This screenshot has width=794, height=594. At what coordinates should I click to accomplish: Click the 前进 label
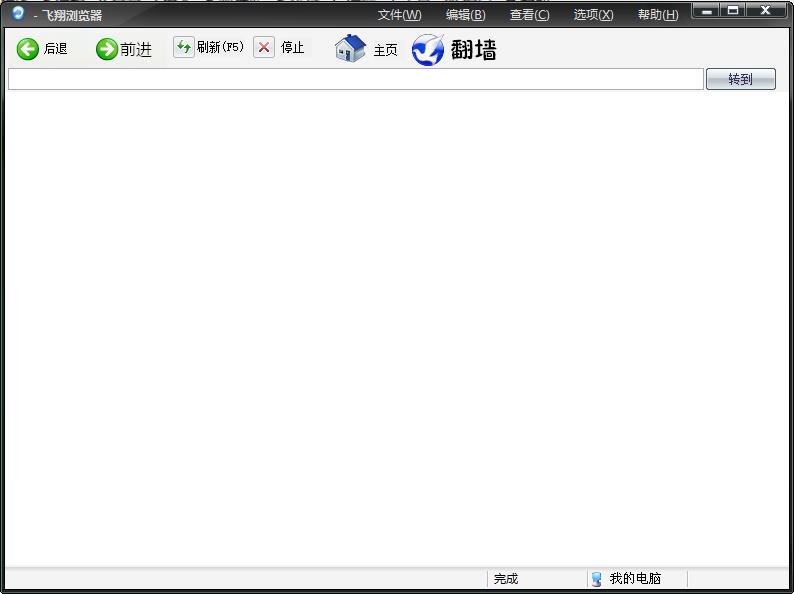(136, 50)
